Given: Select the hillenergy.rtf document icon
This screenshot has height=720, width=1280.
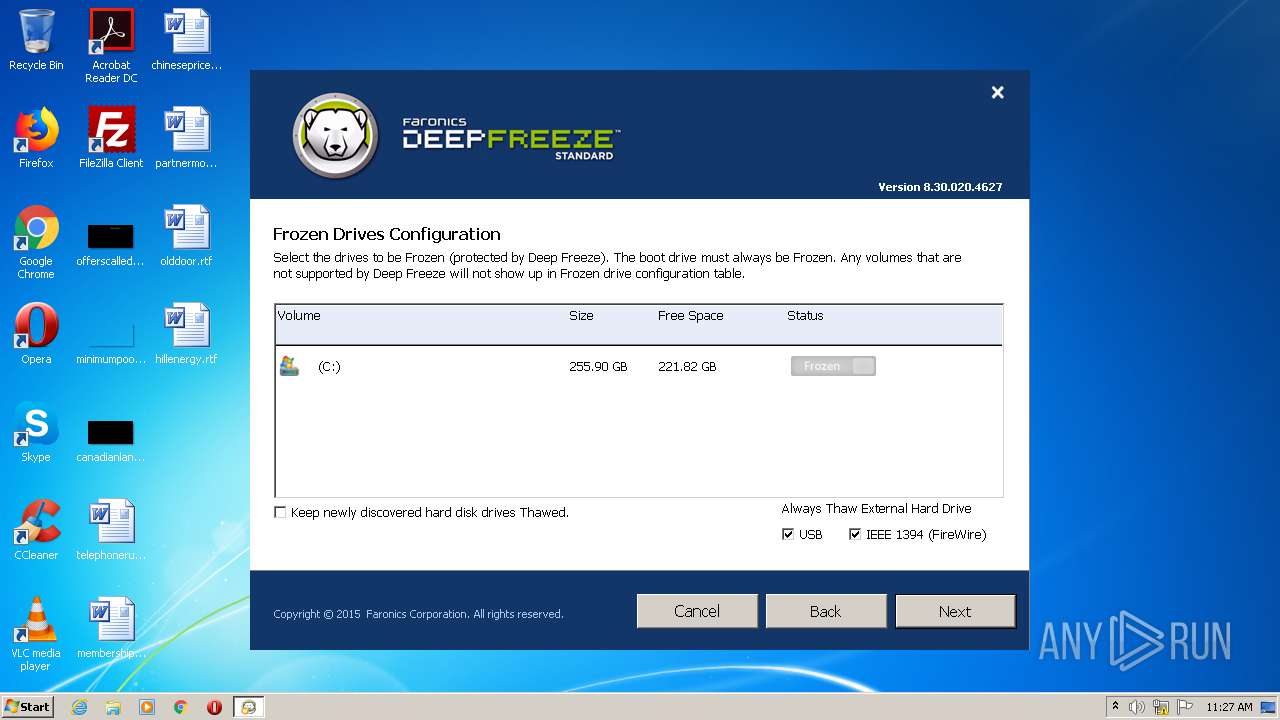Looking at the screenshot, I should [x=186, y=334].
